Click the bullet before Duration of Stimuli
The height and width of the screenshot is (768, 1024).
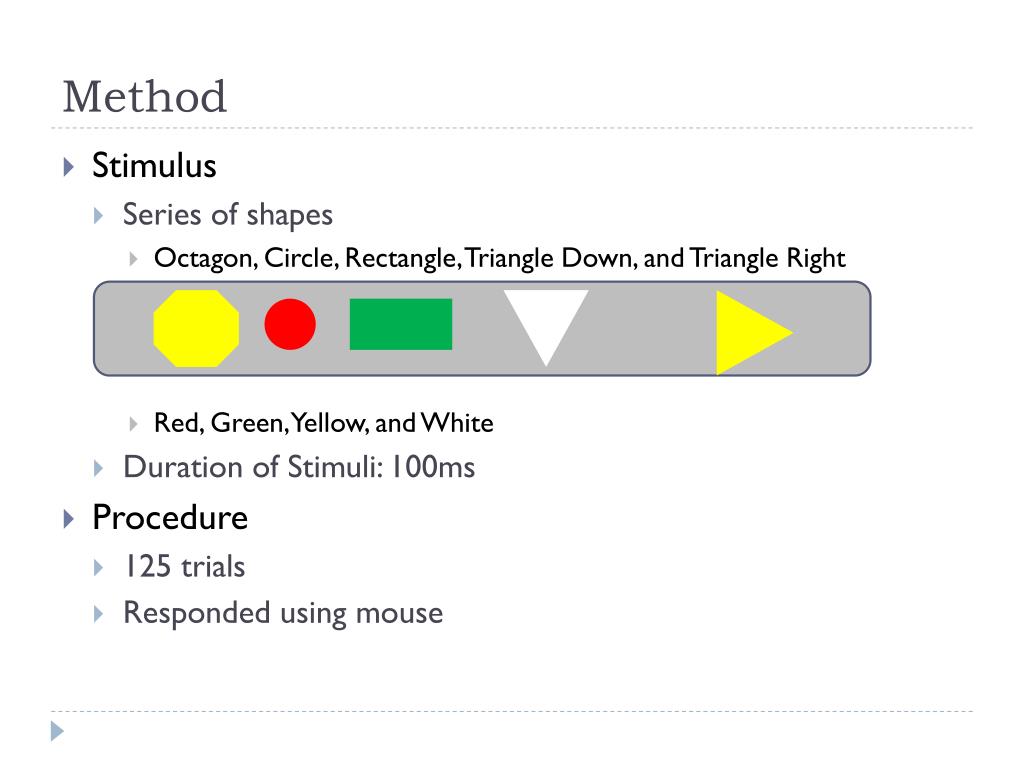[99, 468]
